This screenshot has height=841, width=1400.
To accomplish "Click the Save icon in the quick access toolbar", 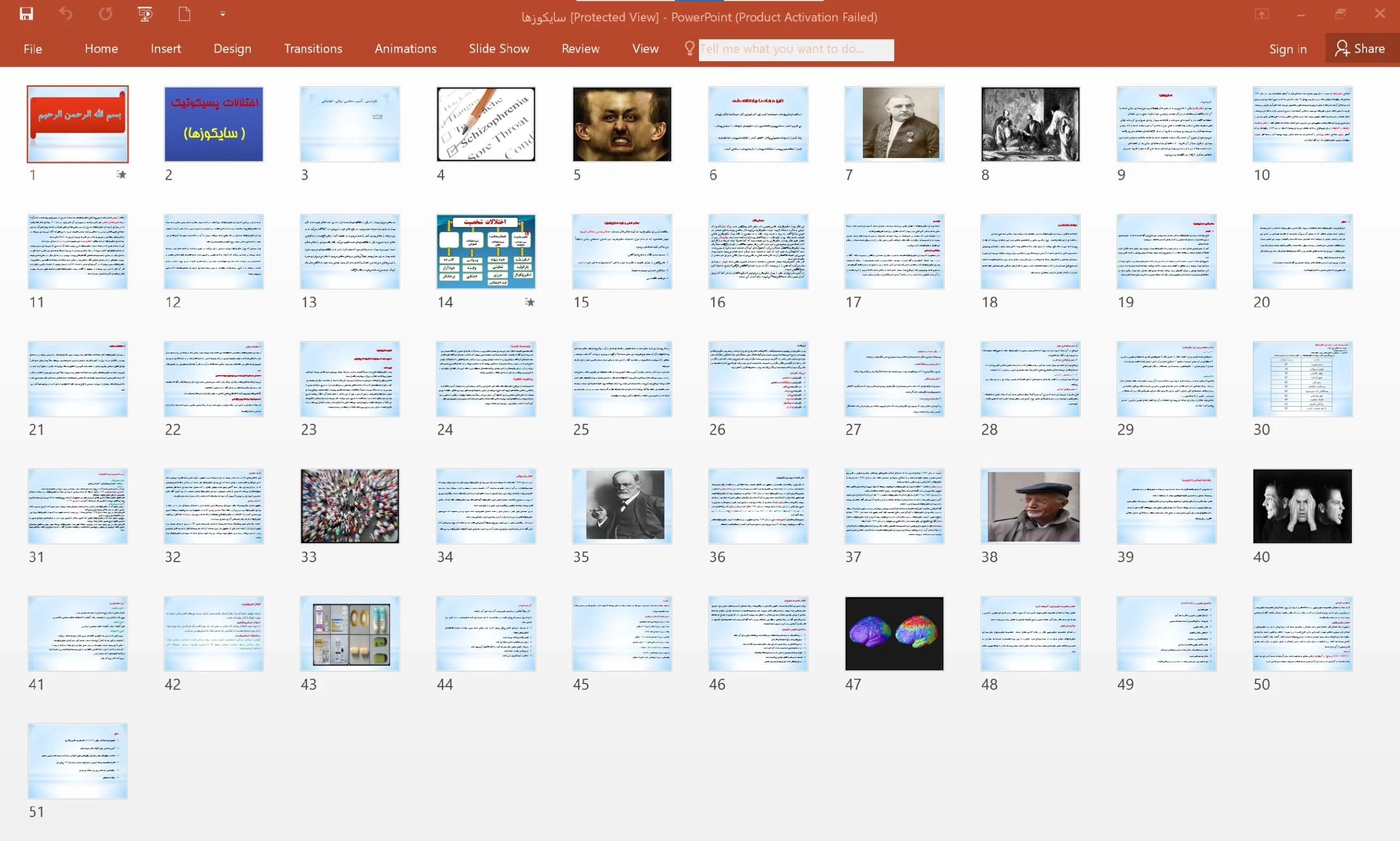I will click(26, 14).
